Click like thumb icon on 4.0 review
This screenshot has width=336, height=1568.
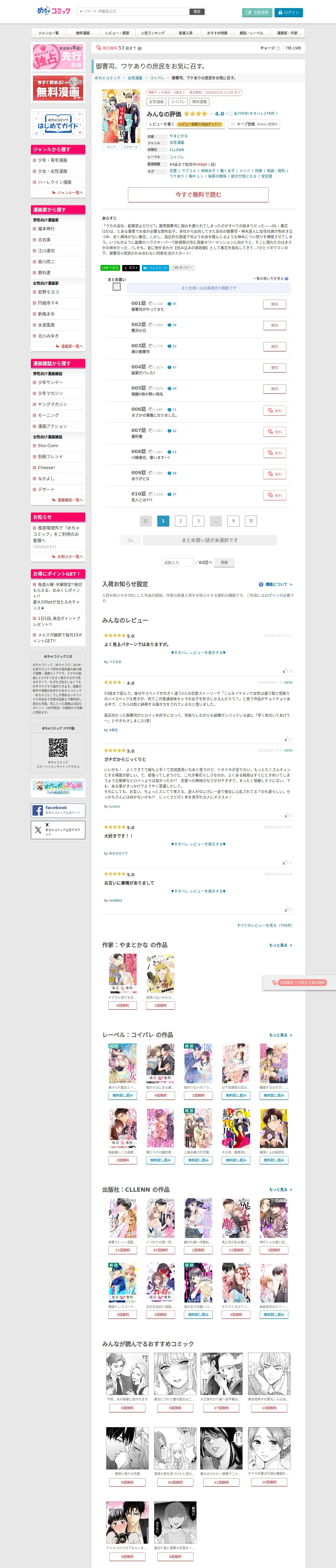point(288,739)
